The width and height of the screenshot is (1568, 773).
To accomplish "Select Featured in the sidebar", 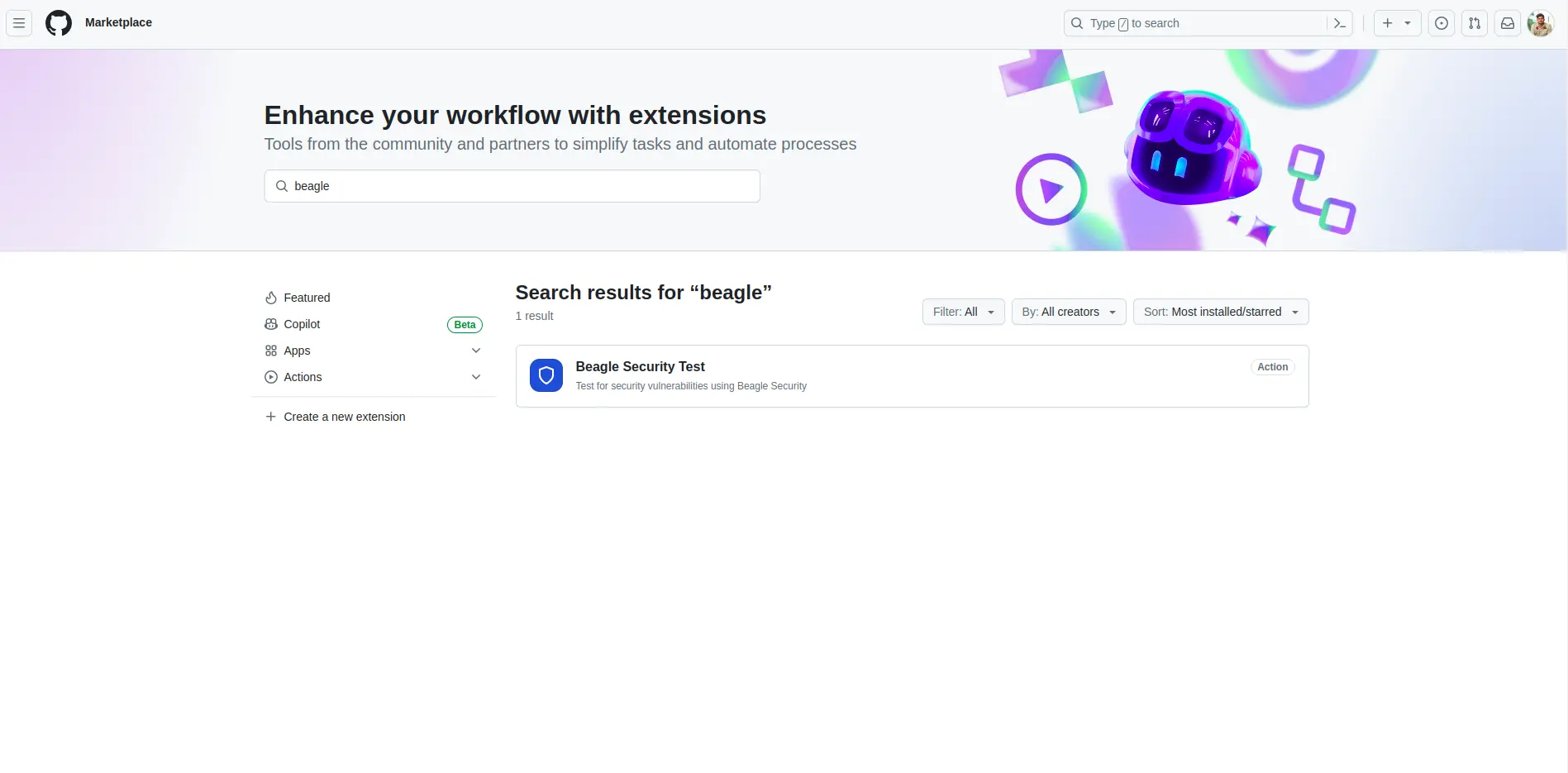I will tap(373, 298).
